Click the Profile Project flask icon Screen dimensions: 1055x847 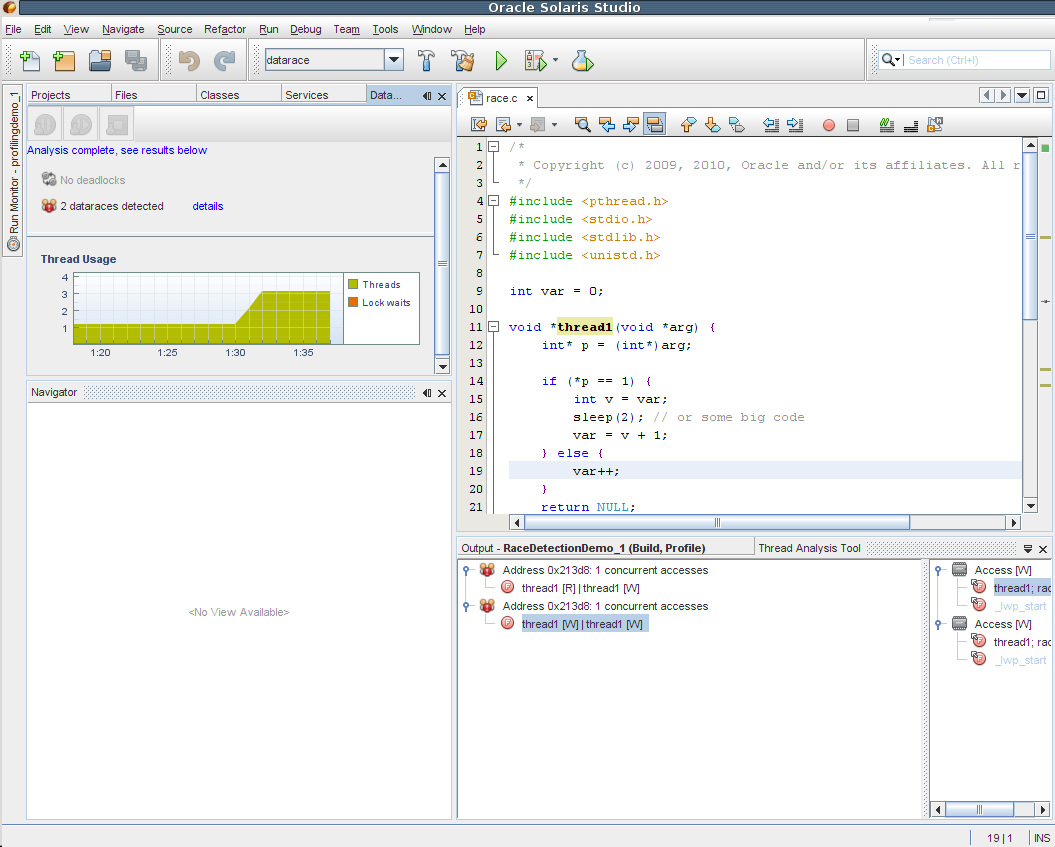(x=582, y=61)
